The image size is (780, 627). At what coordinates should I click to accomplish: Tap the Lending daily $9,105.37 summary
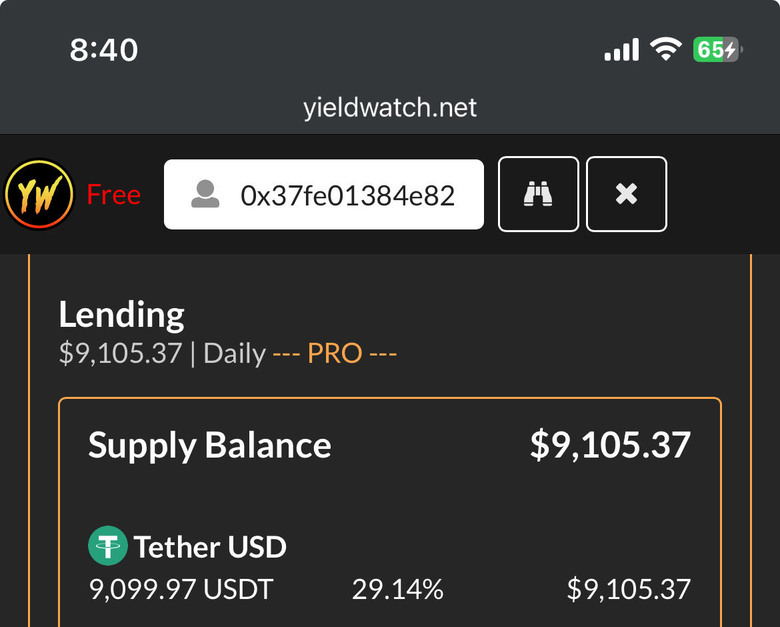coord(120,353)
